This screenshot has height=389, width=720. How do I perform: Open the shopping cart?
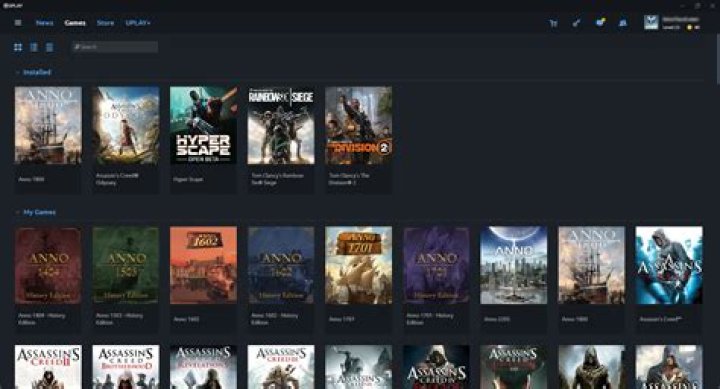553,23
